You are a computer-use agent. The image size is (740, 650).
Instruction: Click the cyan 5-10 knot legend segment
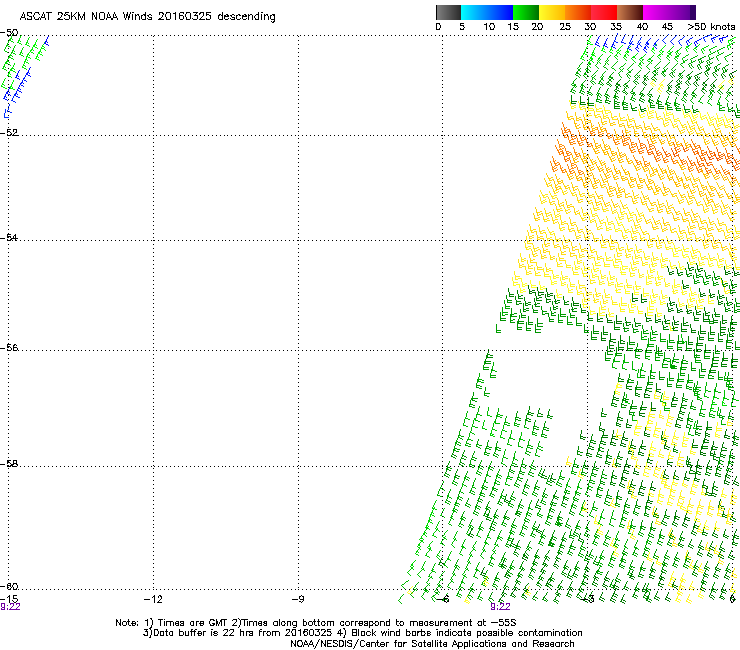(x=474, y=12)
